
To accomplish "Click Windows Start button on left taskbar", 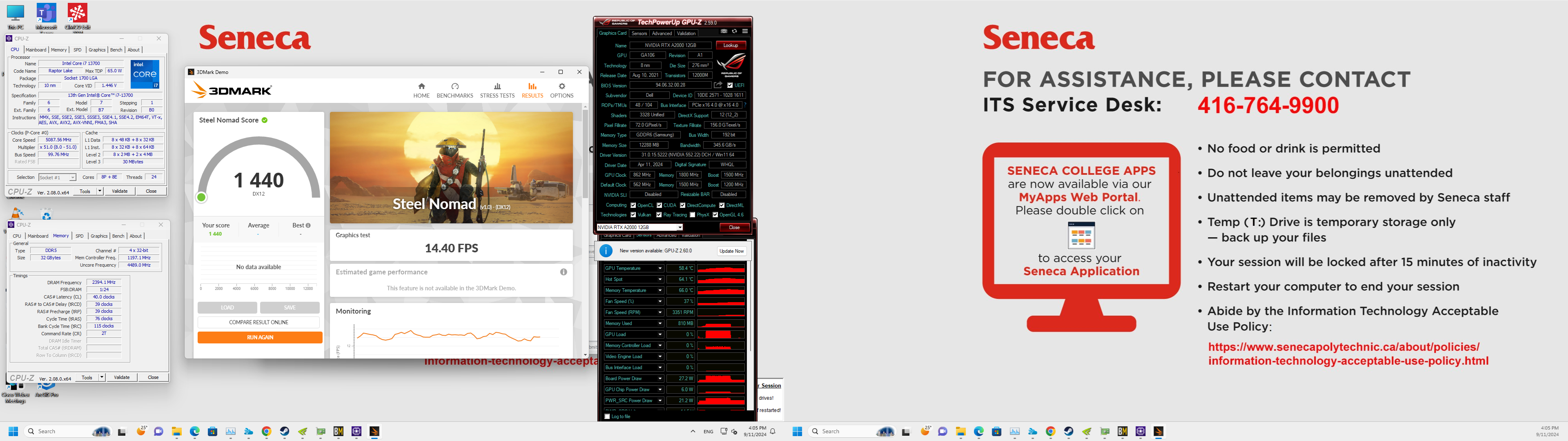I will tap(13, 431).
